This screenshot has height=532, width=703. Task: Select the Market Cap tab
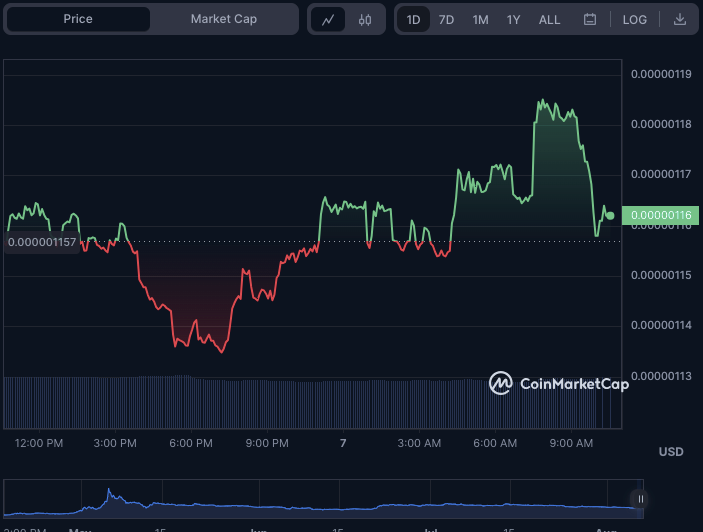tap(222, 19)
